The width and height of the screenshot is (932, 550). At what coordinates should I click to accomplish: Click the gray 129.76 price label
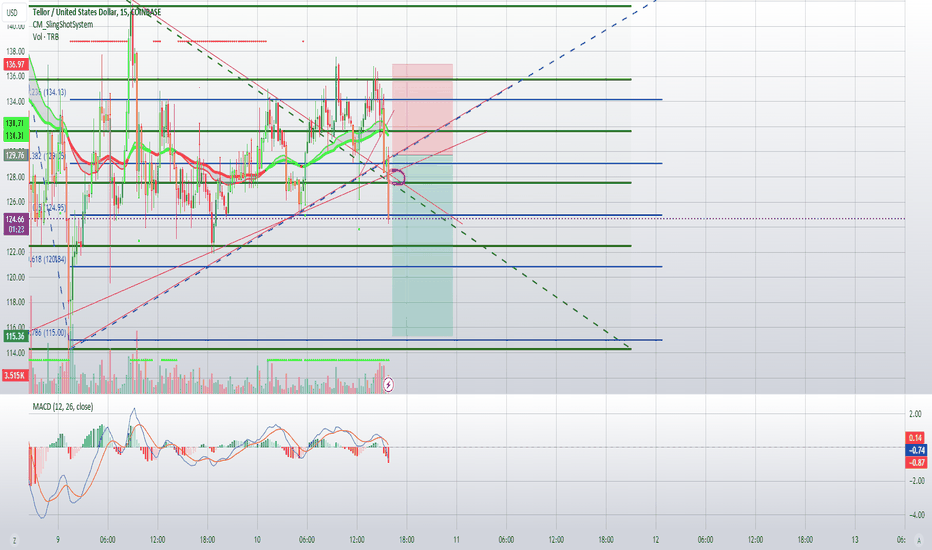pos(15,155)
